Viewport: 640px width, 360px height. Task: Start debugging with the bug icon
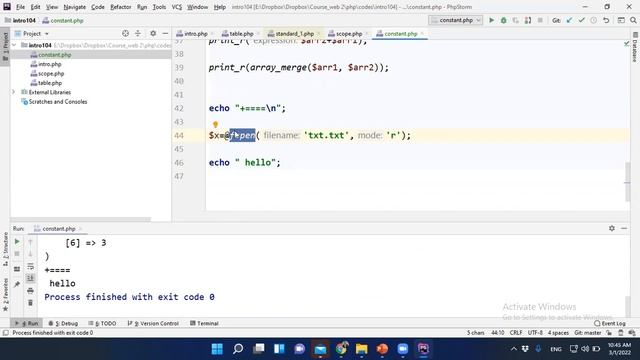(504, 20)
